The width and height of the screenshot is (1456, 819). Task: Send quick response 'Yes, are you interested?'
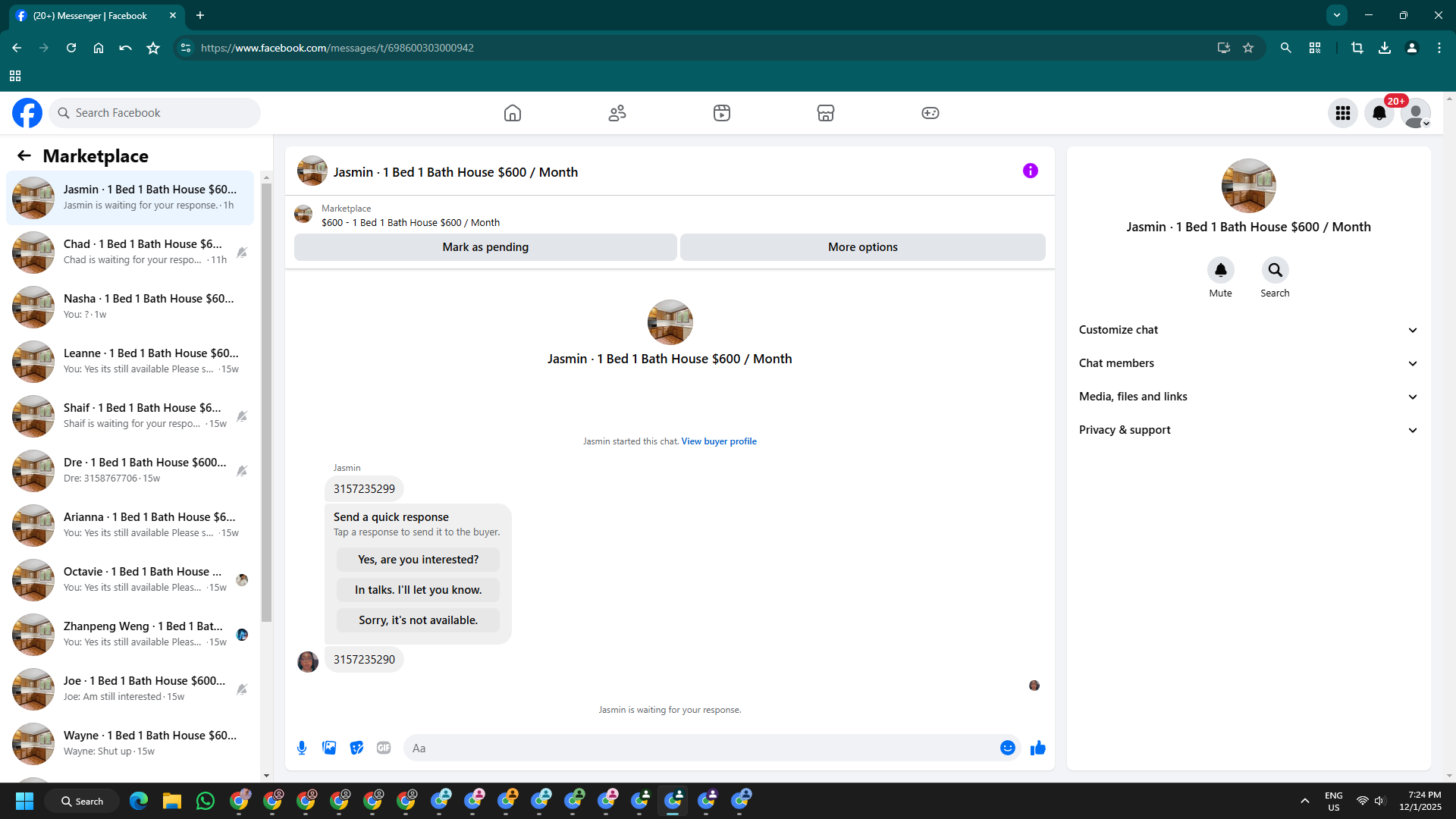[419, 560]
